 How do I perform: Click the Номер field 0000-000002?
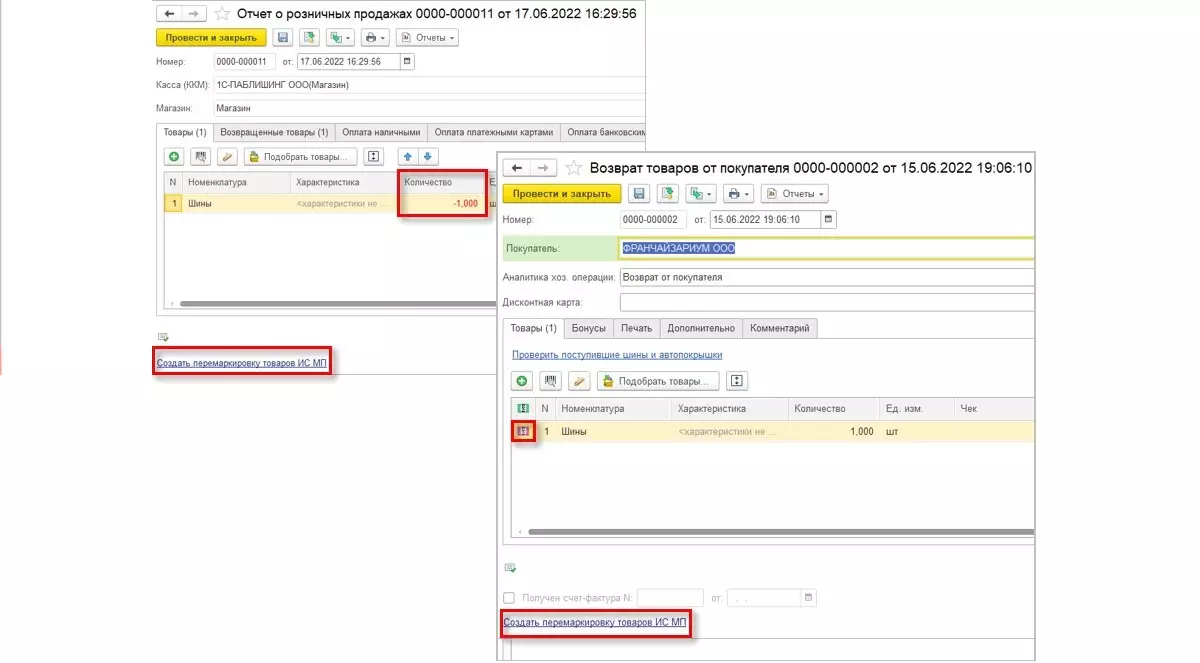coord(652,219)
